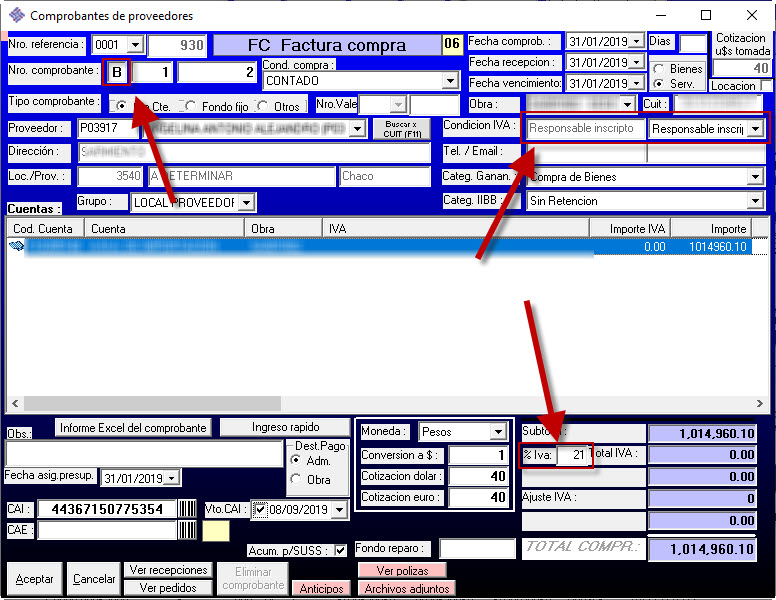The image size is (776, 600).
Task: Click the barcode icon next to CAI field
Action: pyautogui.click(x=188, y=509)
